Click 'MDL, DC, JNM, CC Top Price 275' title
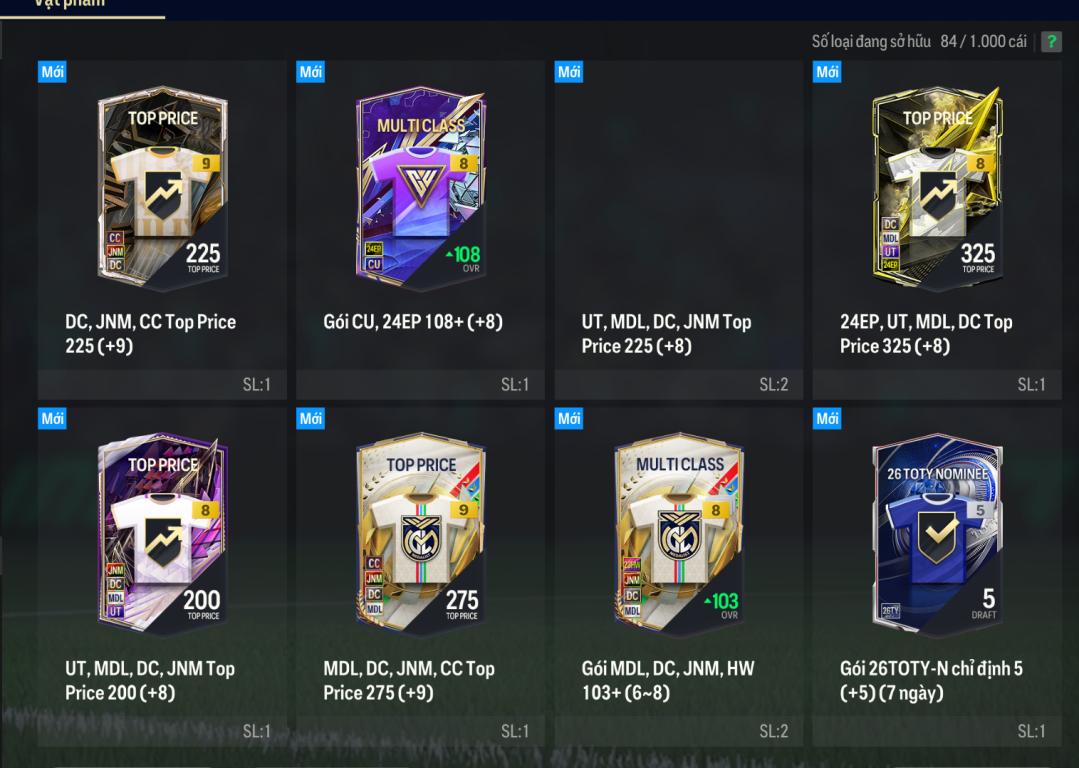 [x=409, y=681]
